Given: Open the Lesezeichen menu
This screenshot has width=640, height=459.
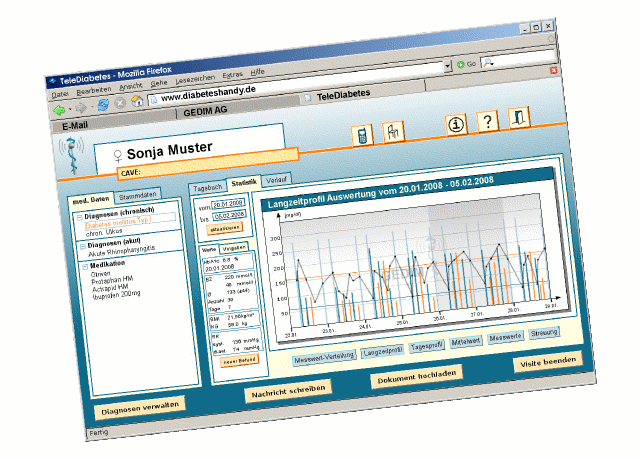Looking at the screenshot, I should click(195, 79).
